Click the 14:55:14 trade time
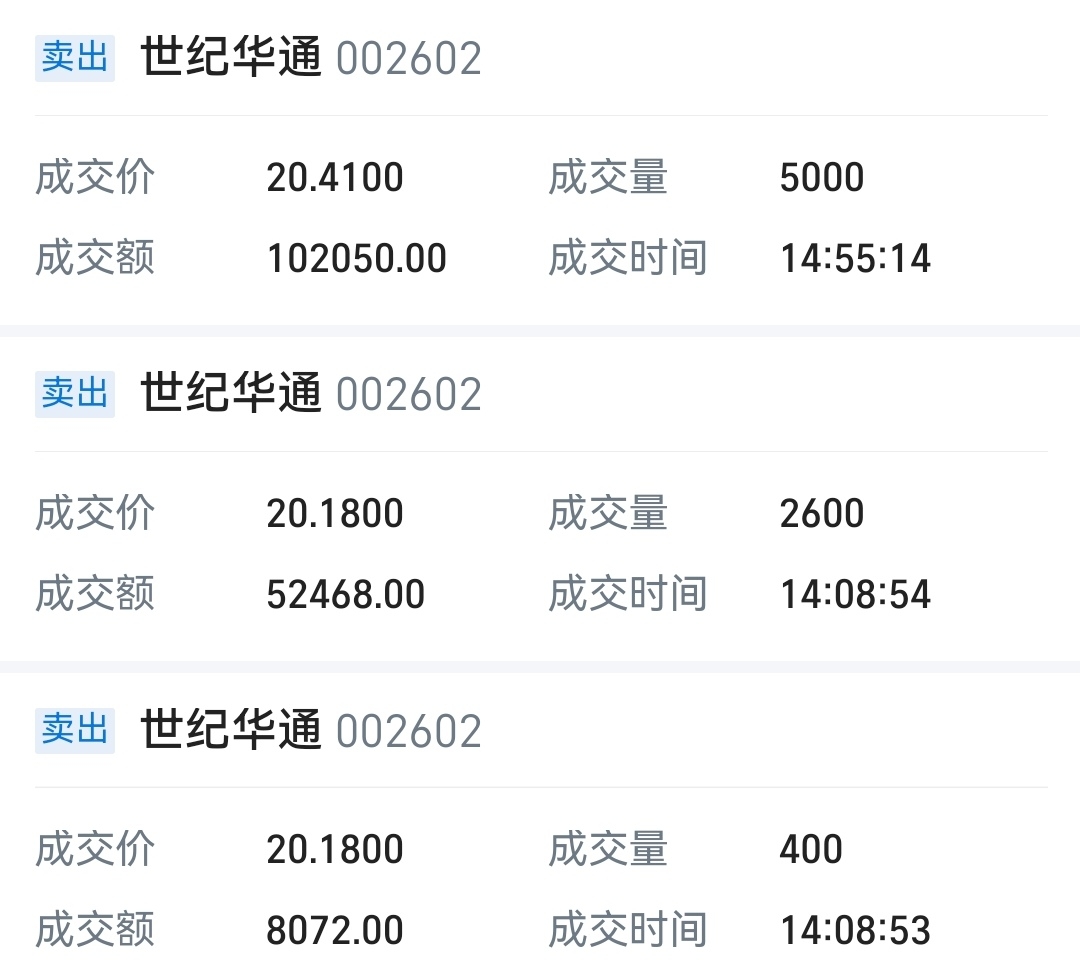 [856, 259]
